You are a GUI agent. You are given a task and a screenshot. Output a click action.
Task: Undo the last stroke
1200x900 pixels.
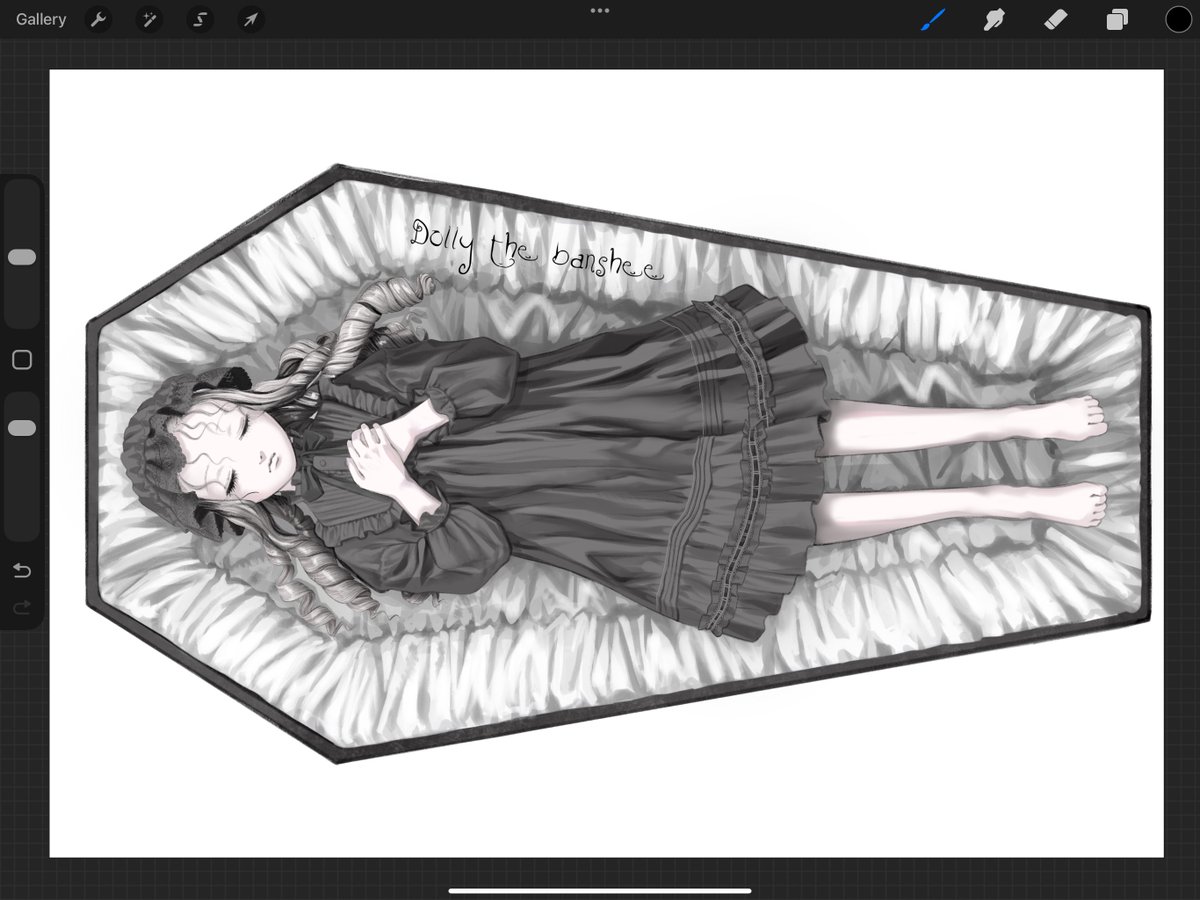click(22, 571)
